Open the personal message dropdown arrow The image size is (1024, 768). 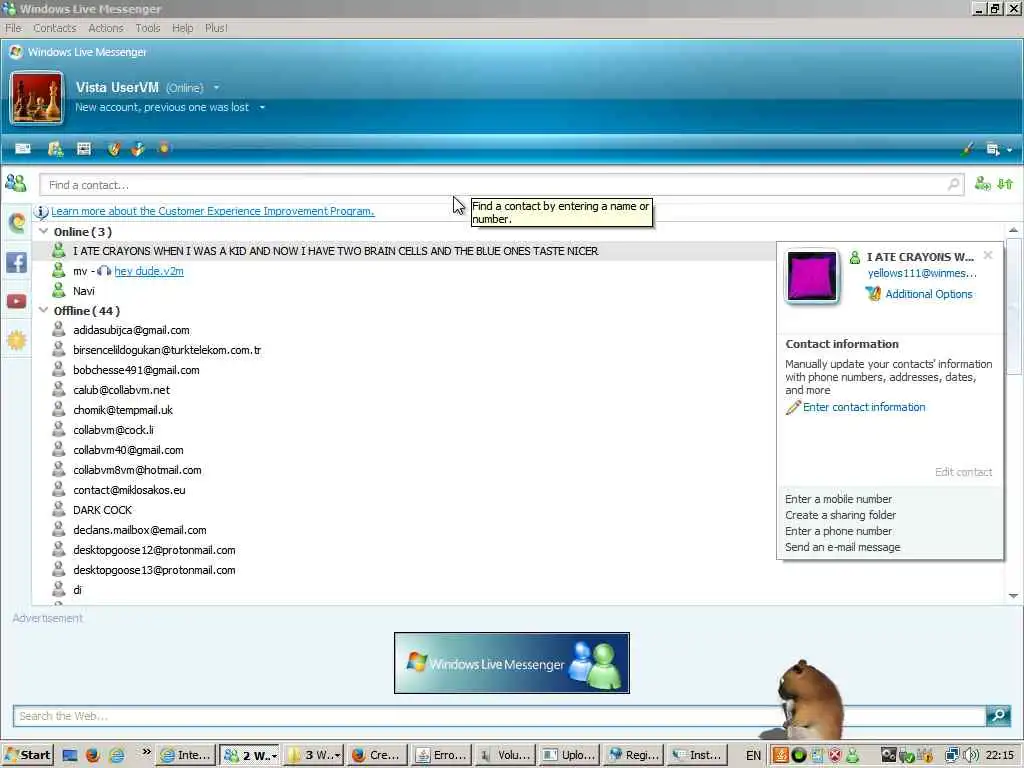pyautogui.click(x=262, y=107)
